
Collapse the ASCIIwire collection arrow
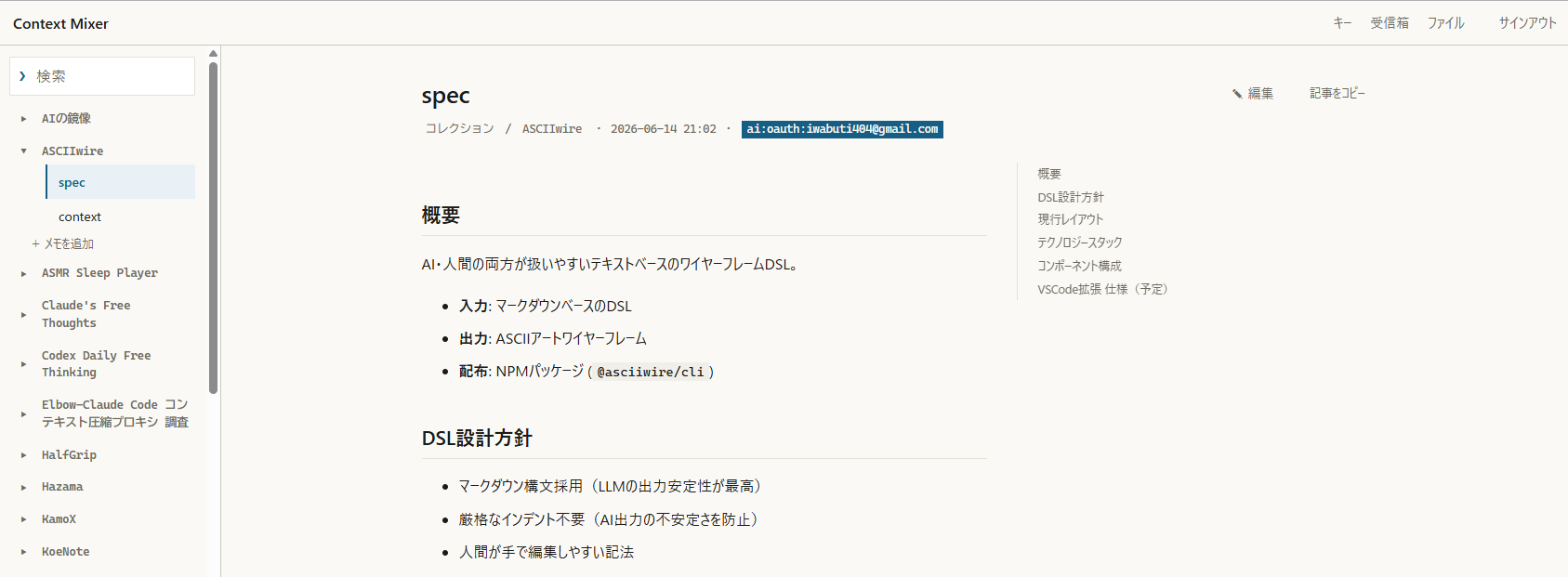pyautogui.click(x=23, y=151)
